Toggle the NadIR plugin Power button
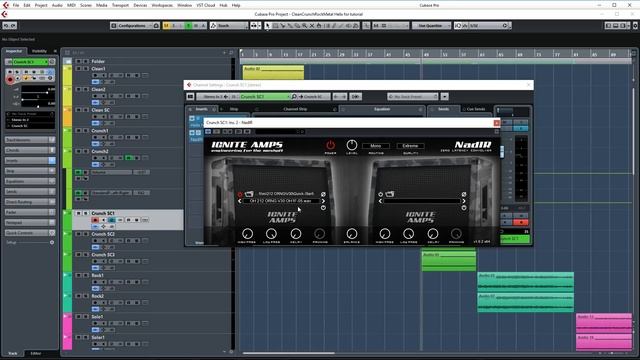This screenshot has height=360, width=640. pos(330,145)
